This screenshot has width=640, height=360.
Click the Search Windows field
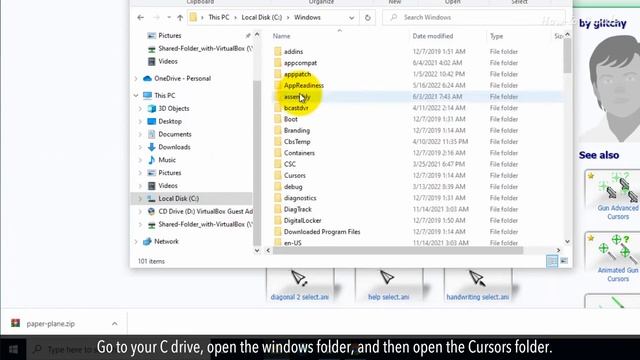[x=473, y=18]
